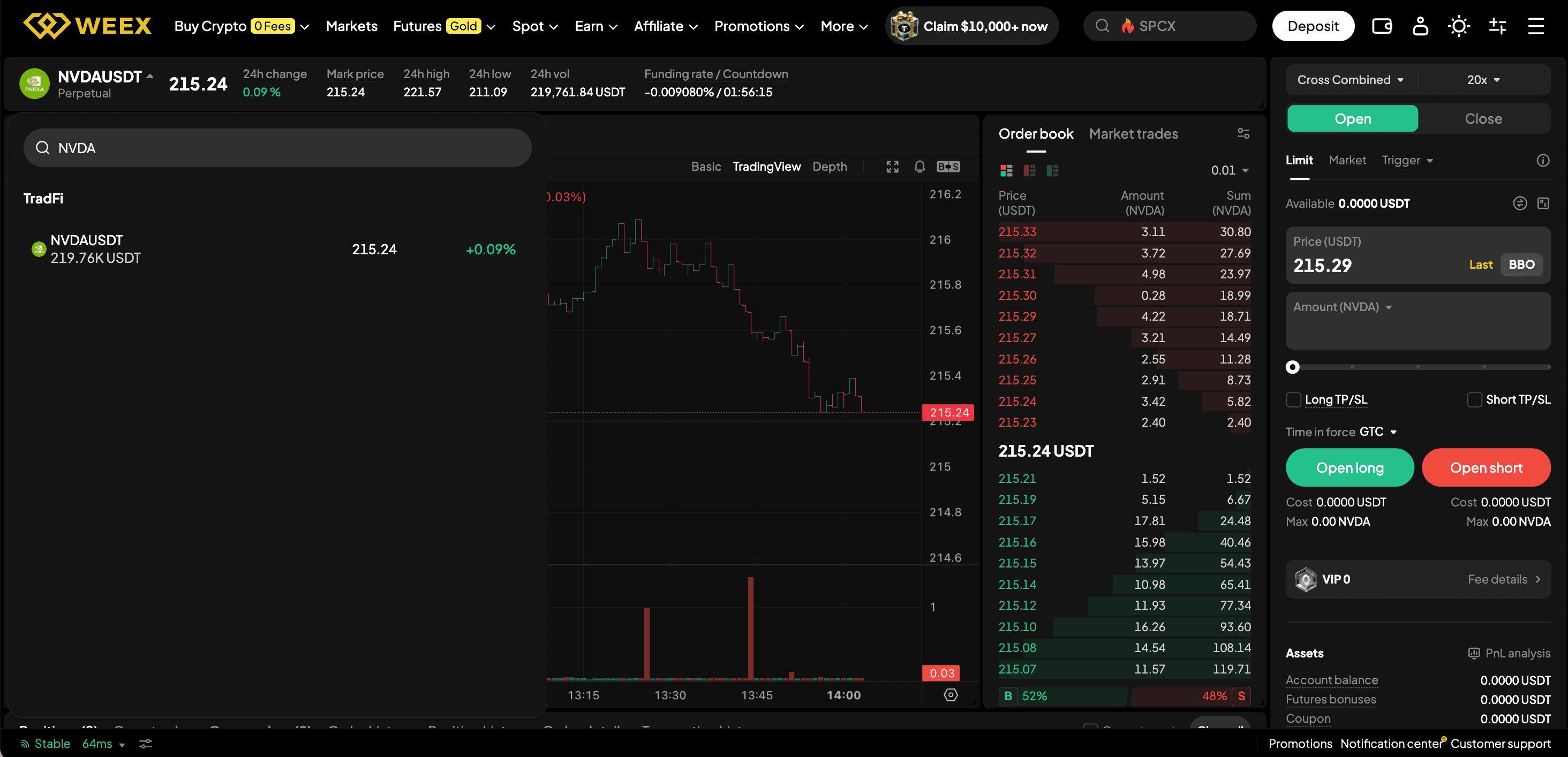The width and height of the screenshot is (1568, 757).
Task: Open Customer support link
Action: pyautogui.click(x=1501, y=744)
